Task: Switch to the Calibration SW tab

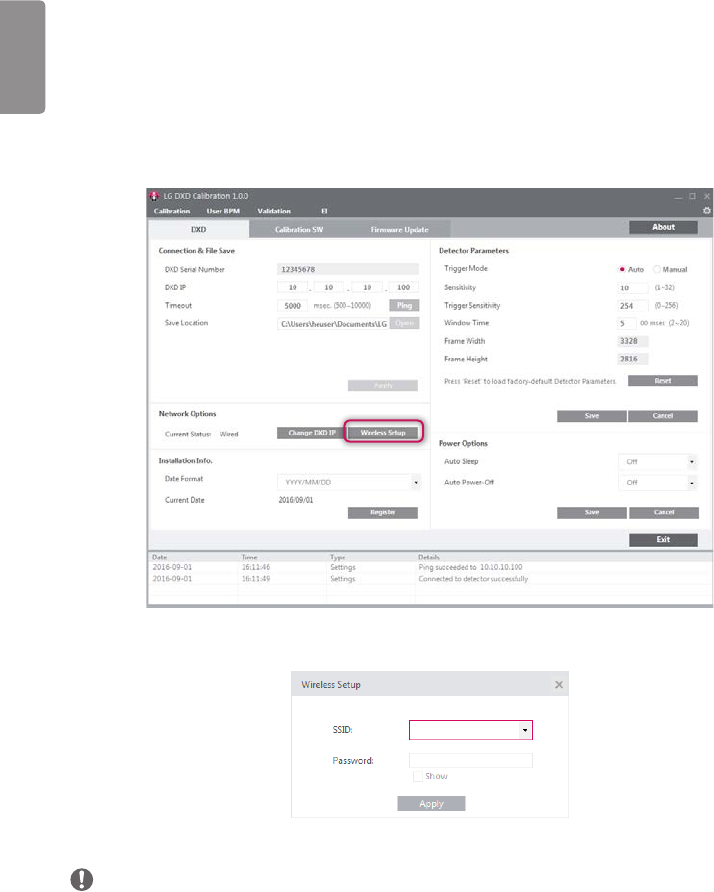Action: pyautogui.click(x=299, y=230)
